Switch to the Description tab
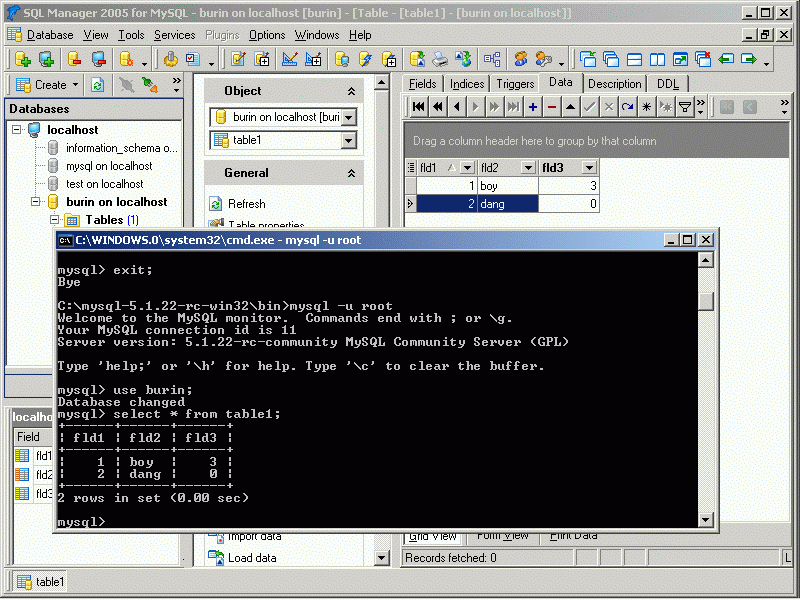This screenshot has width=800, height=600. coord(615,84)
